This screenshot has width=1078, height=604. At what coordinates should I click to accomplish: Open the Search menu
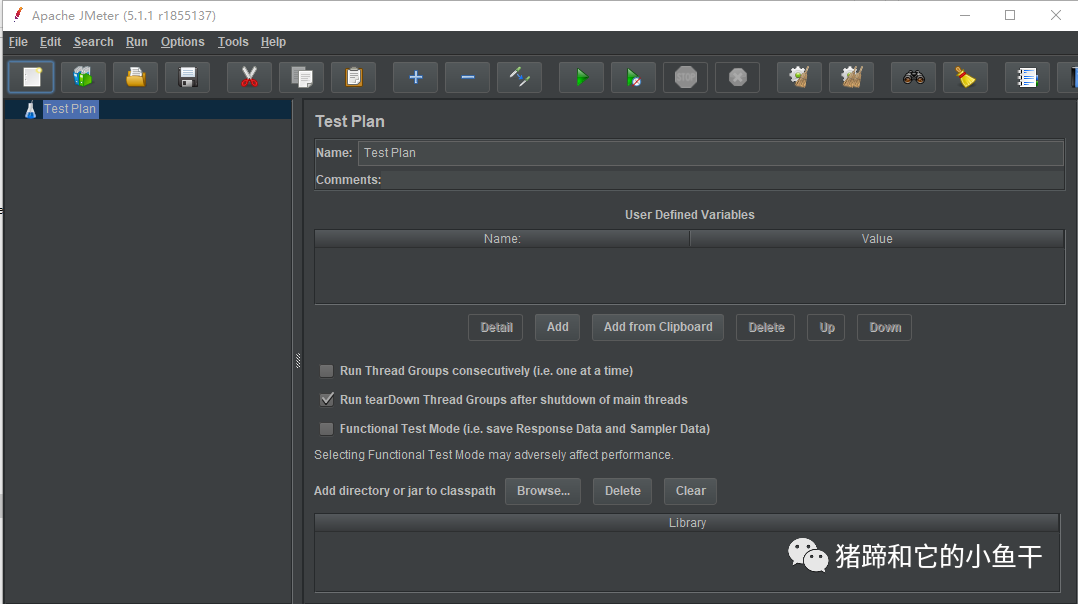94,42
